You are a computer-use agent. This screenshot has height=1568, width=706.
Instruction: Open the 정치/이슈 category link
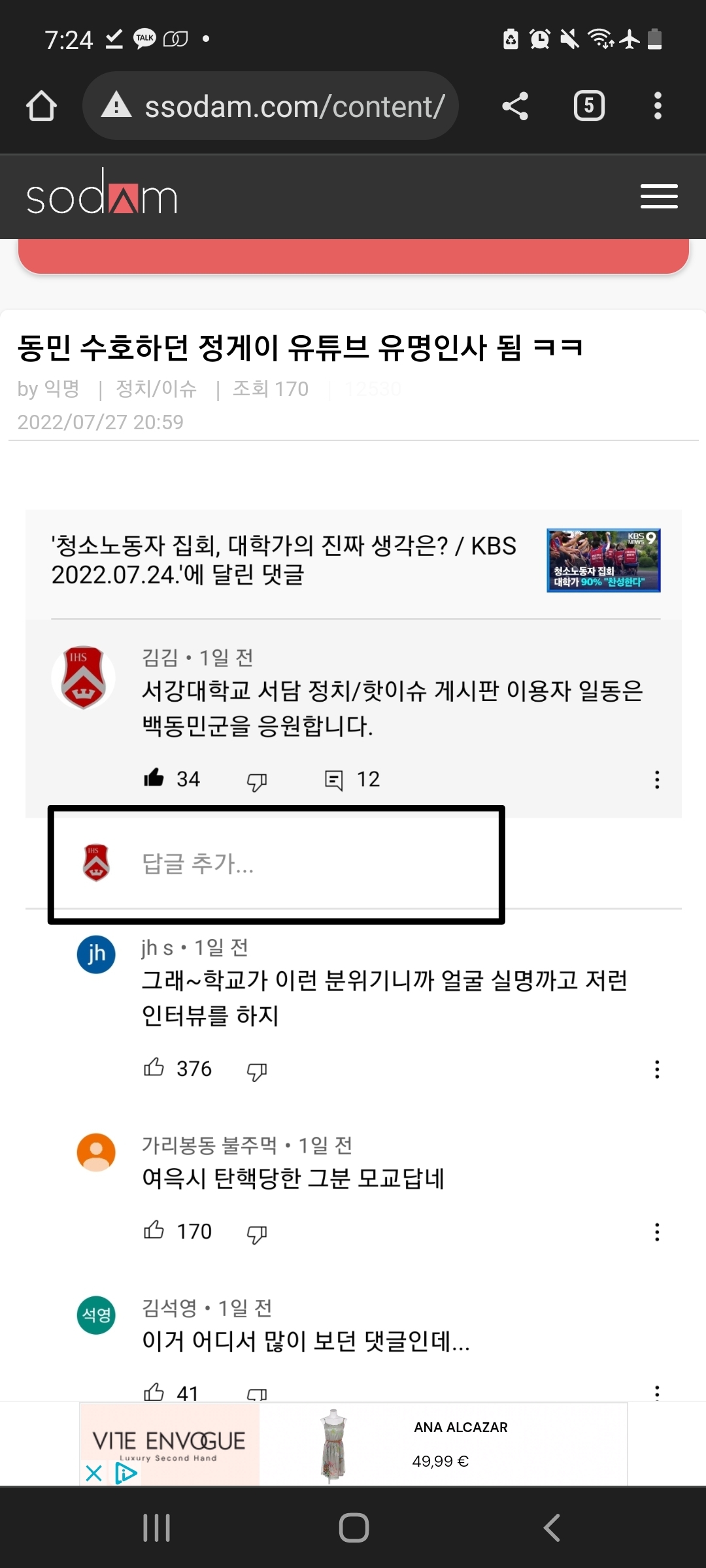[156, 389]
